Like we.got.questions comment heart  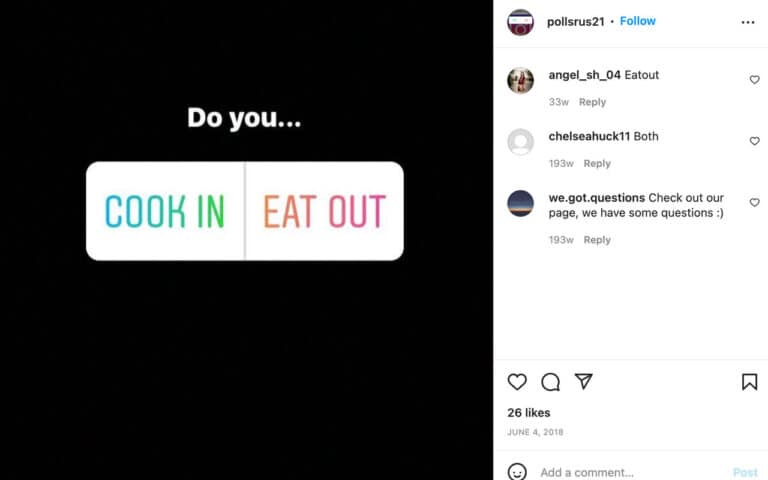pos(754,202)
